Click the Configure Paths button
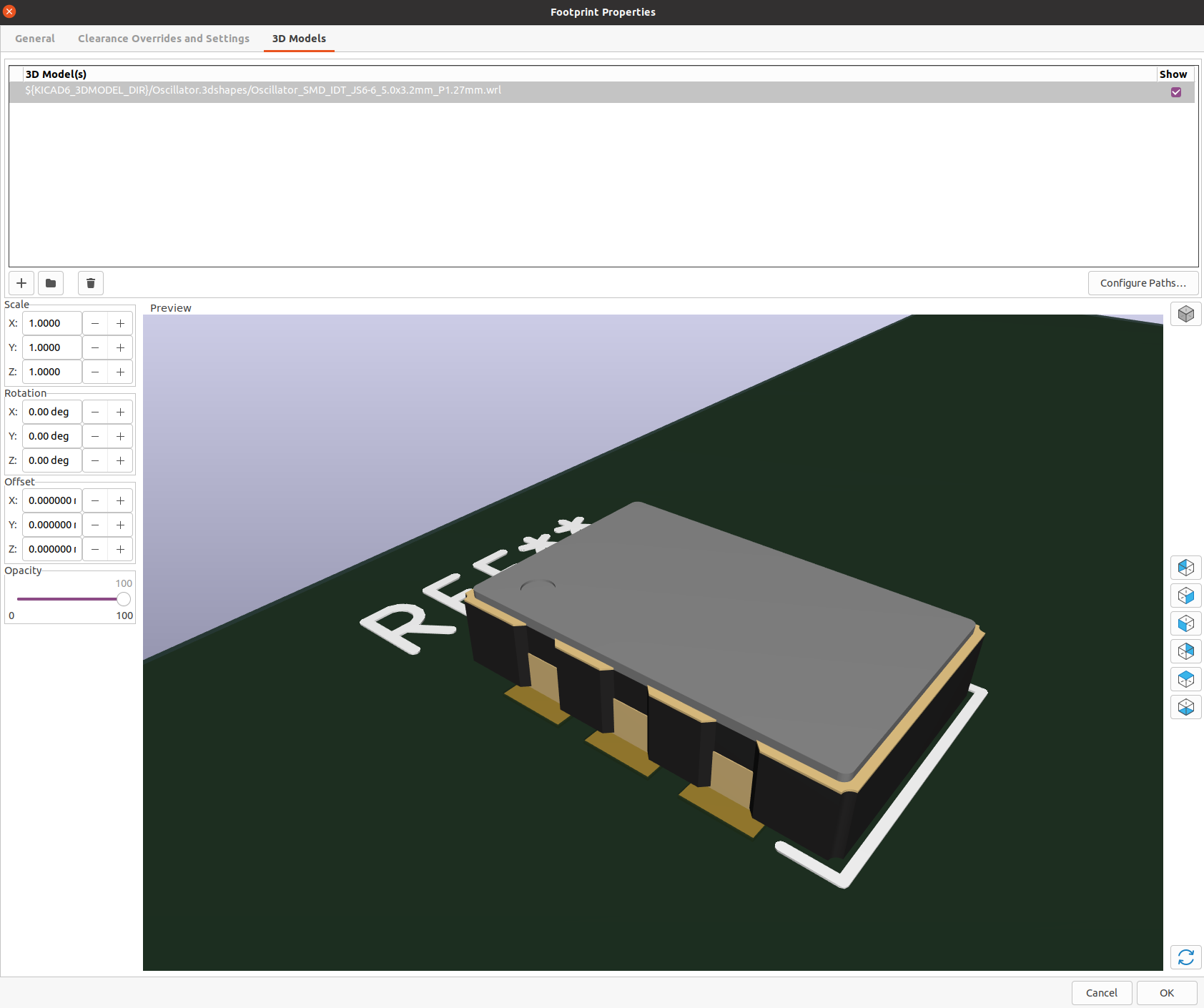 [x=1143, y=283]
